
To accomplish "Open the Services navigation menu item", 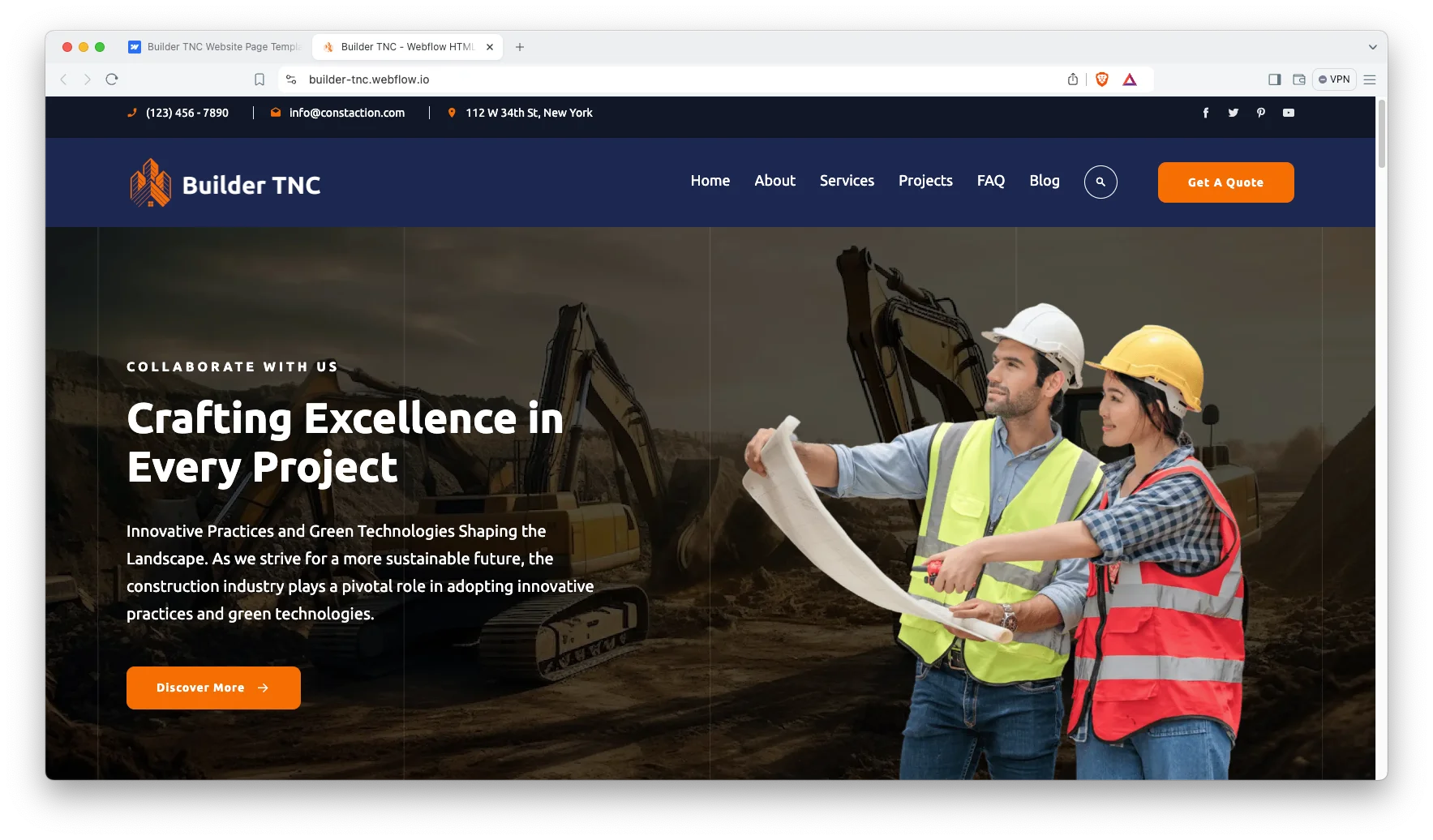I will 847,181.
